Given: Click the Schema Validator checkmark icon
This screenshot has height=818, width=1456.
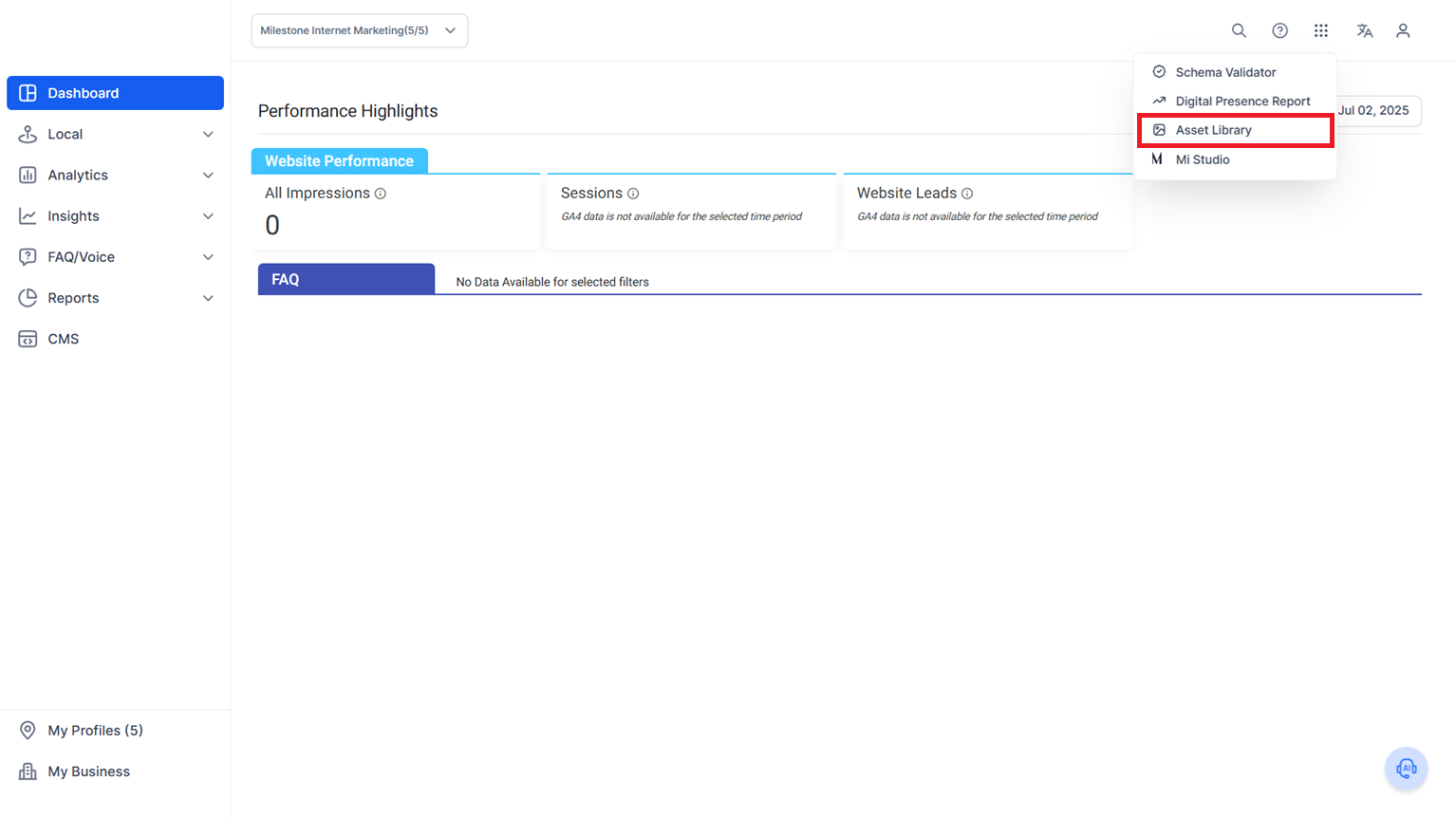Looking at the screenshot, I should [1159, 71].
